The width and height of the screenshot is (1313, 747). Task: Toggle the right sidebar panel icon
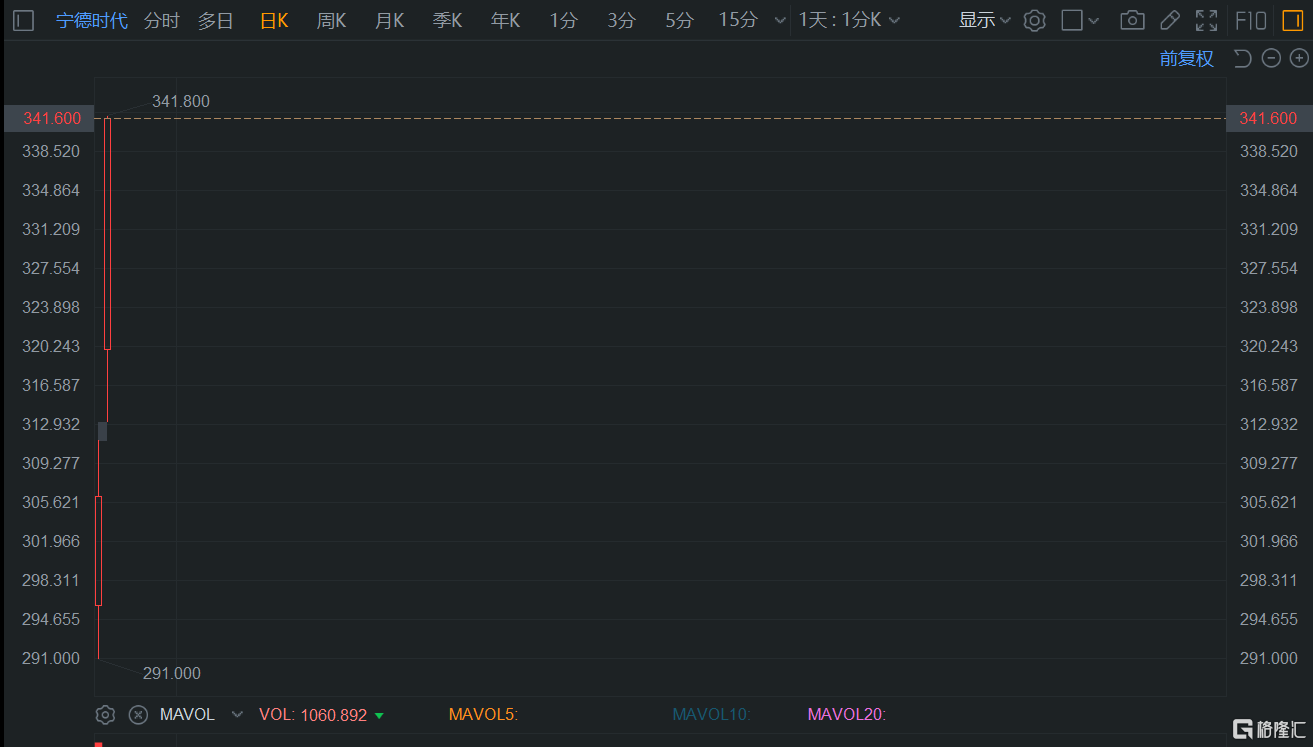(1292, 20)
